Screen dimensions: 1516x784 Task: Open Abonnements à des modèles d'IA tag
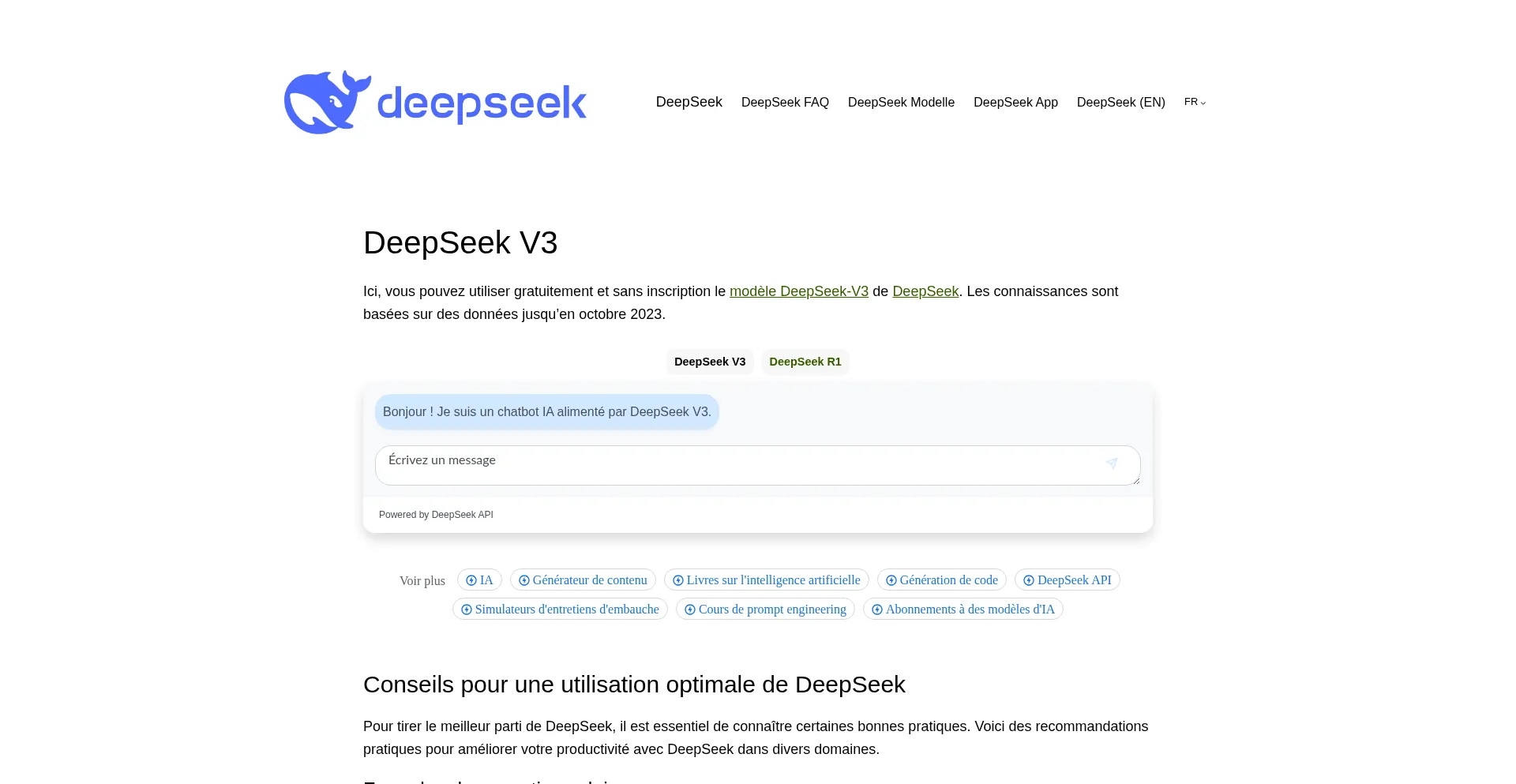963,610
